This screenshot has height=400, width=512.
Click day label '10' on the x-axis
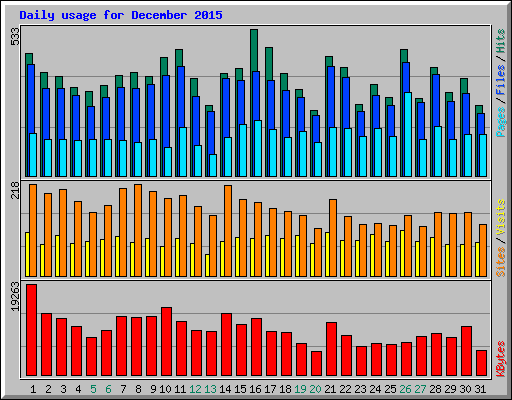165,389
